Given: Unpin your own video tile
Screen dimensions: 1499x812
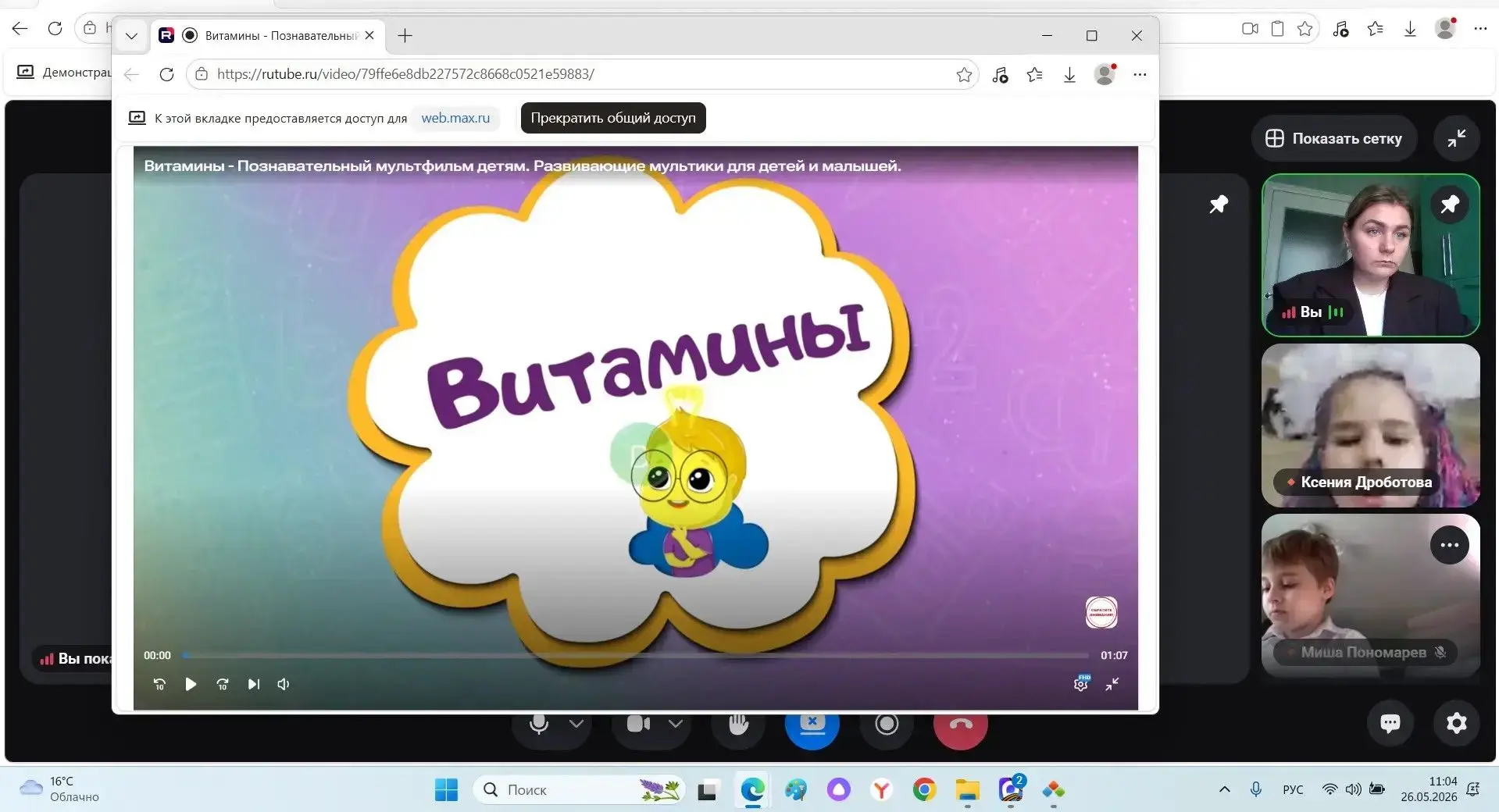Looking at the screenshot, I should [1450, 205].
